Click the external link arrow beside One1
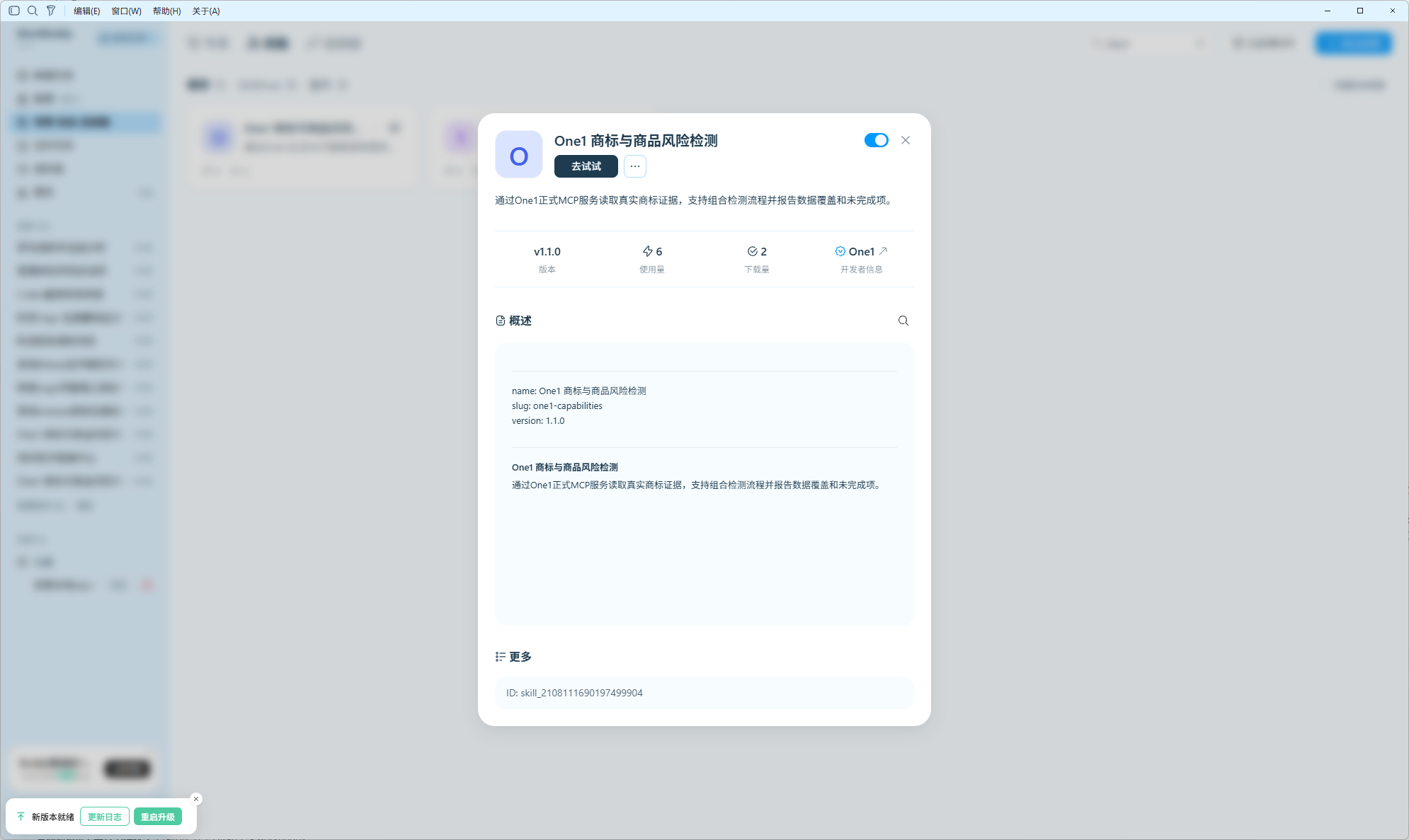 point(884,251)
